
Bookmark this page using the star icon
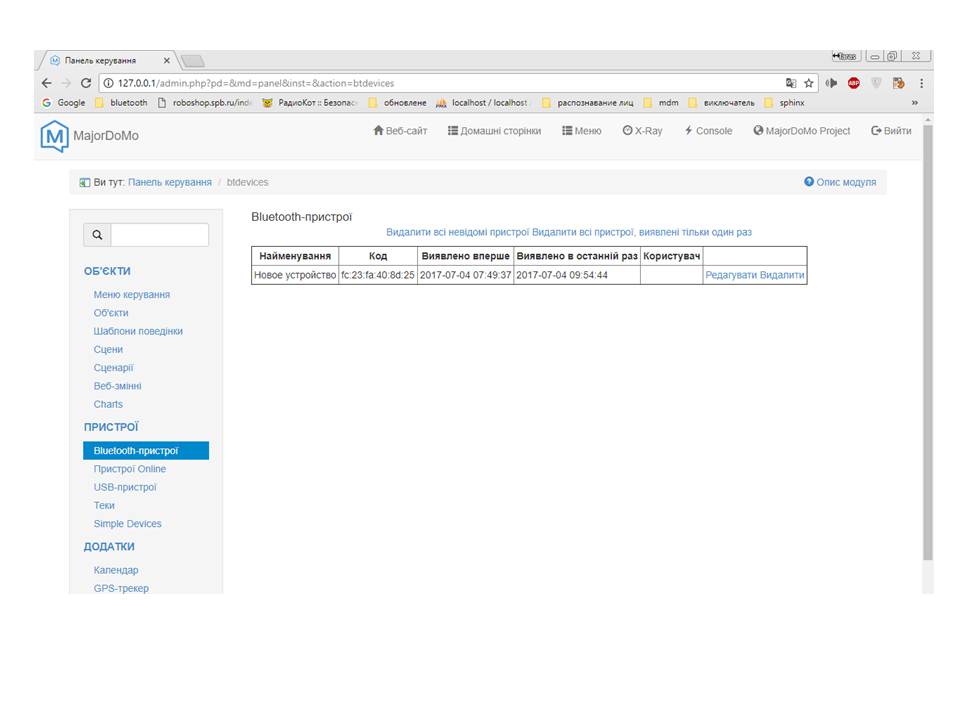click(x=809, y=83)
